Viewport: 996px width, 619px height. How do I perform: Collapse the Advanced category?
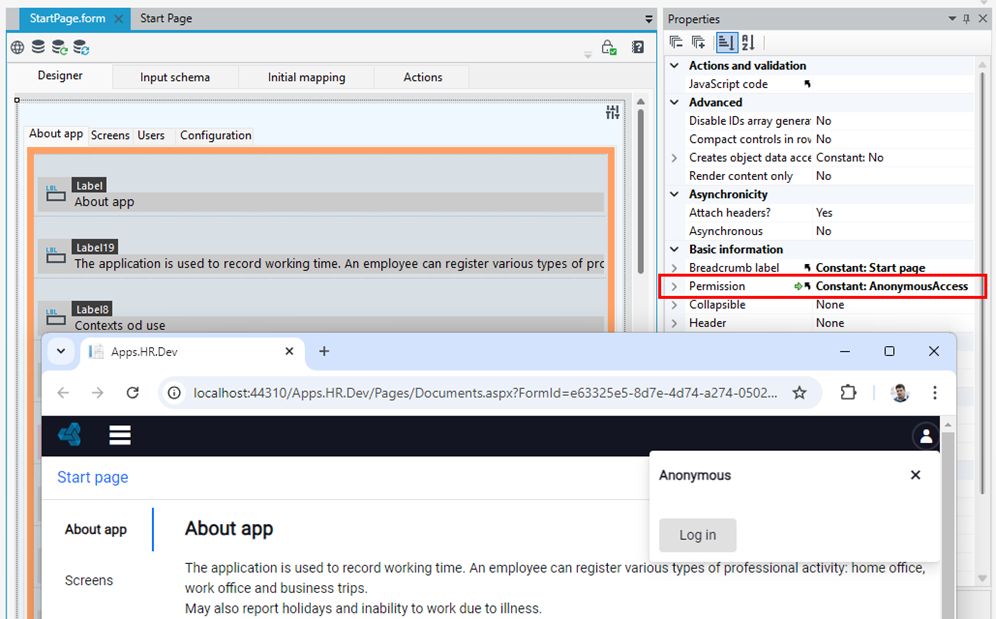pos(675,102)
